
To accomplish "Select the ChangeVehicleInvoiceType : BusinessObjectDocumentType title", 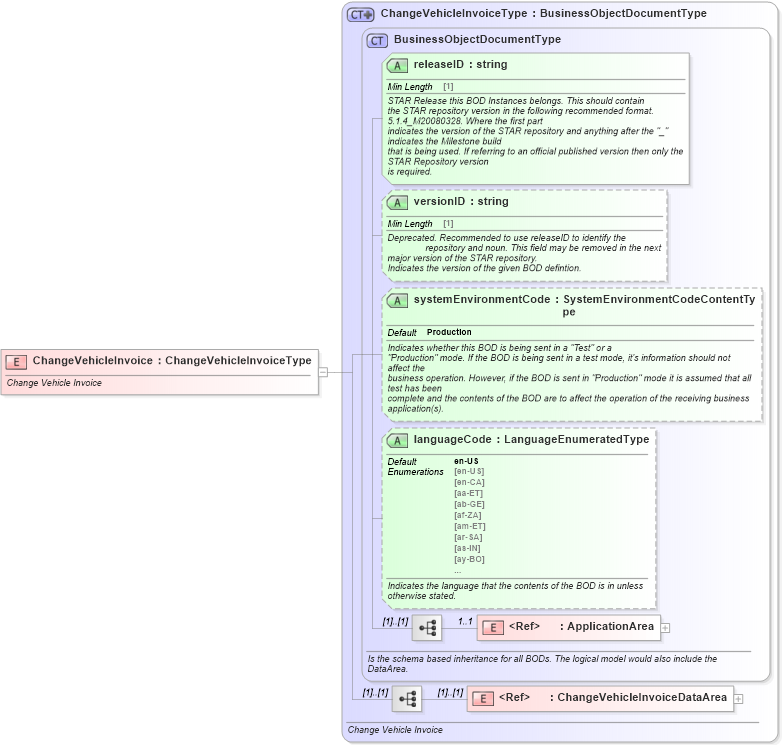I will click(543, 13).
